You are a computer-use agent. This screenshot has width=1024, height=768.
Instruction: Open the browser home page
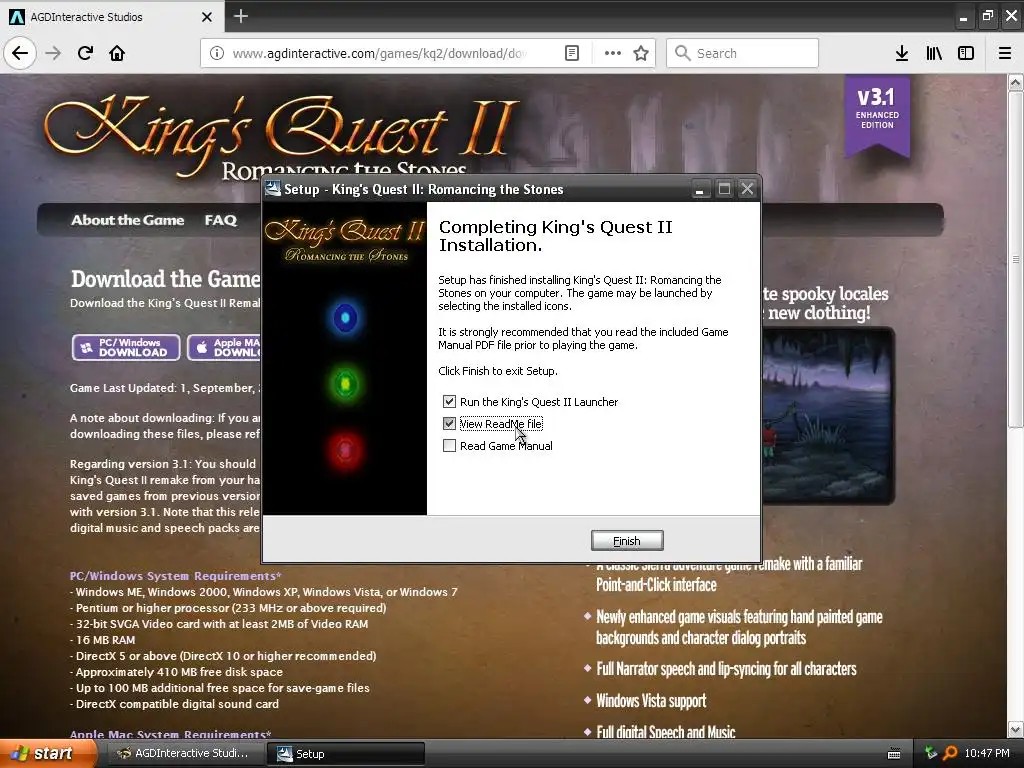[117, 53]
